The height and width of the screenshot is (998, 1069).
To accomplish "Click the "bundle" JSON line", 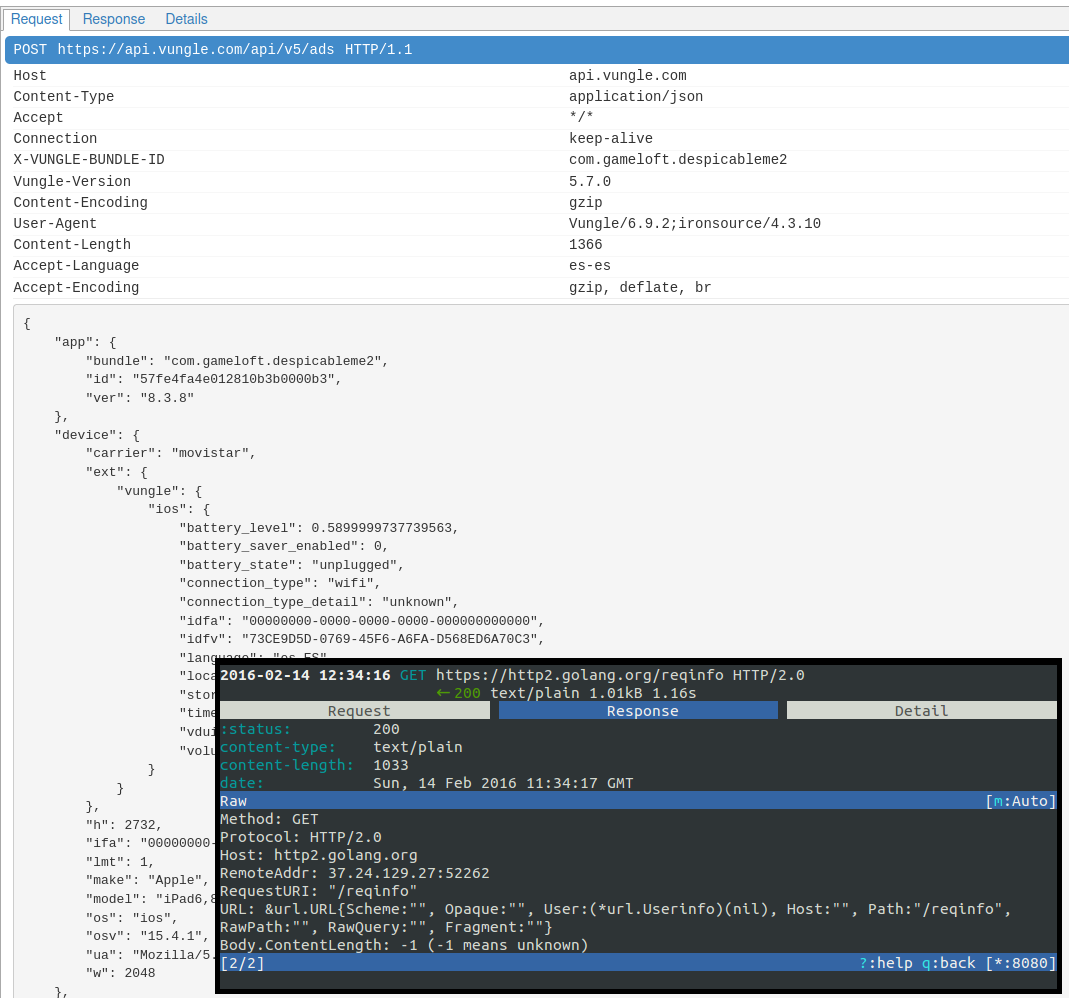I will [237, 361].
